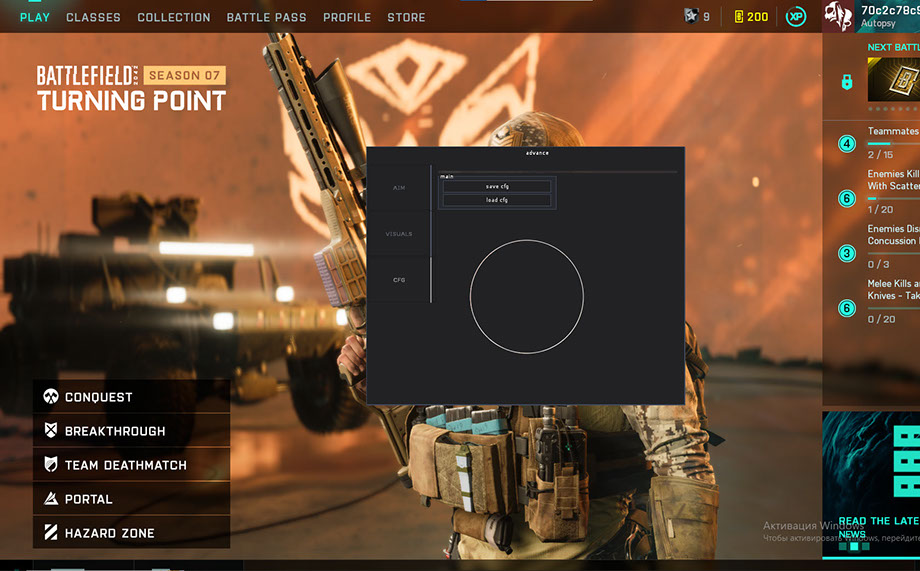Click the next Battle Pass reward thumbnail
This screenshot has height=571, width=920.
pos(893,79)
